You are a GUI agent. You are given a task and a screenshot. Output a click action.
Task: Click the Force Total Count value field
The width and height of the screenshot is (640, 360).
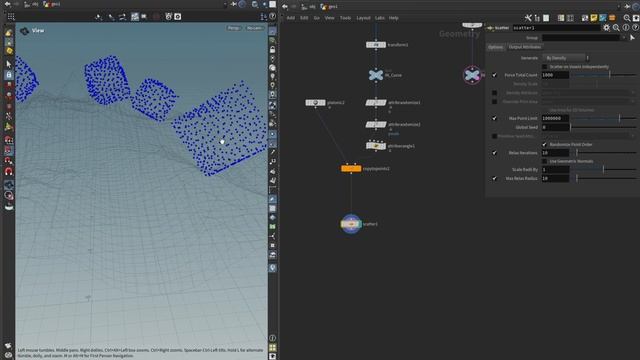(x=555, y=75)
